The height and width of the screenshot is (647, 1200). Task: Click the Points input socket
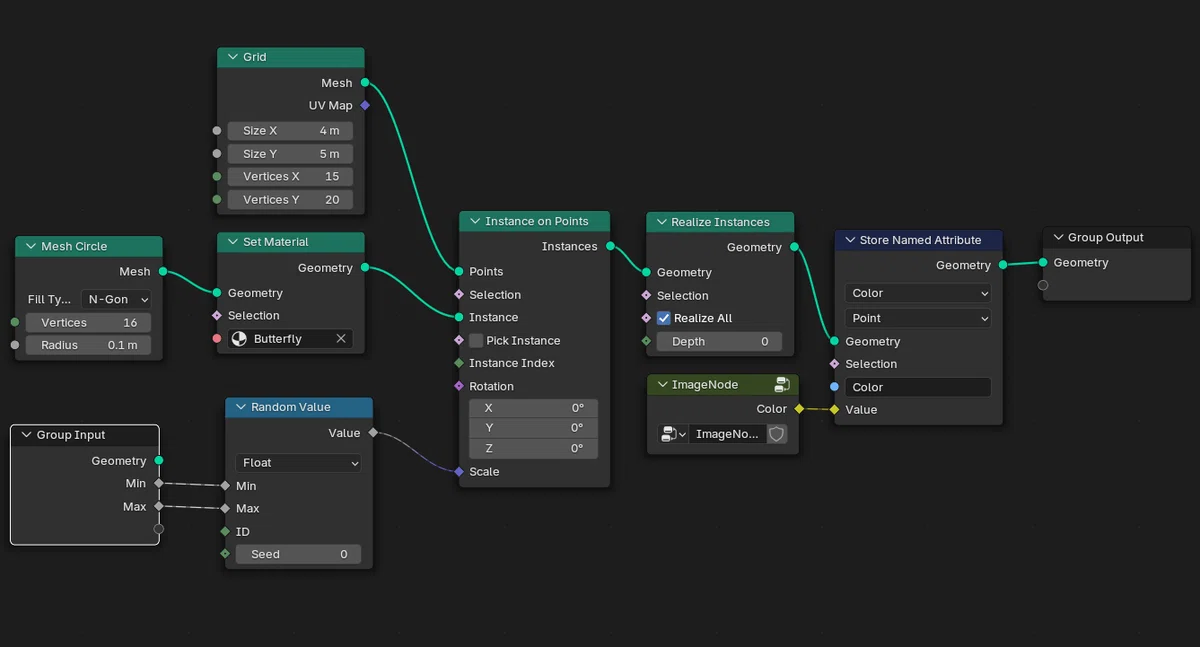[459, 271]
